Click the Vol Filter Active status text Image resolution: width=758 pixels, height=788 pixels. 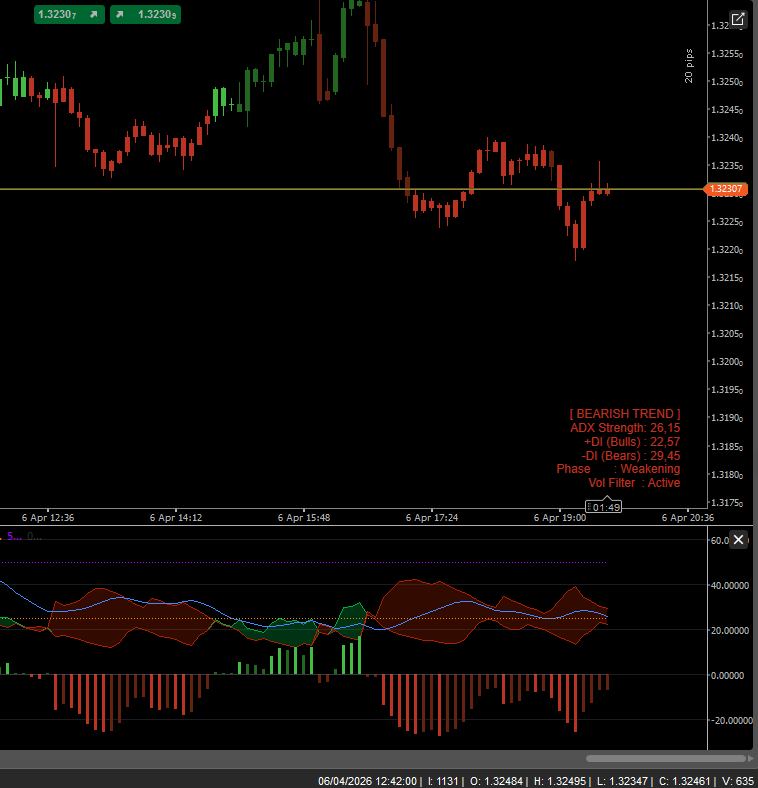coord(634,483)
